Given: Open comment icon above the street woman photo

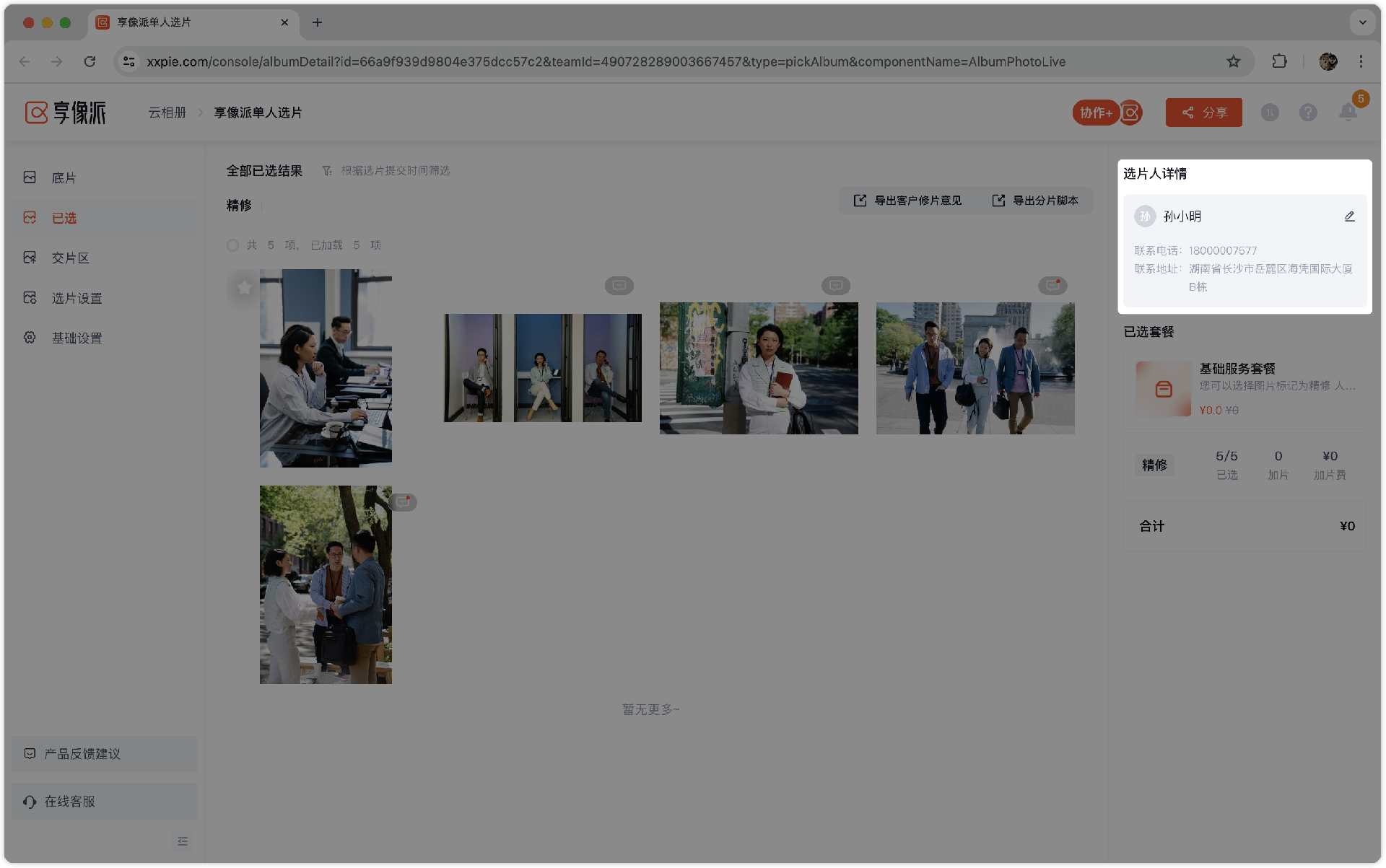Looking at the screenshot, I should pyautogui.click(x=835, y=286).
